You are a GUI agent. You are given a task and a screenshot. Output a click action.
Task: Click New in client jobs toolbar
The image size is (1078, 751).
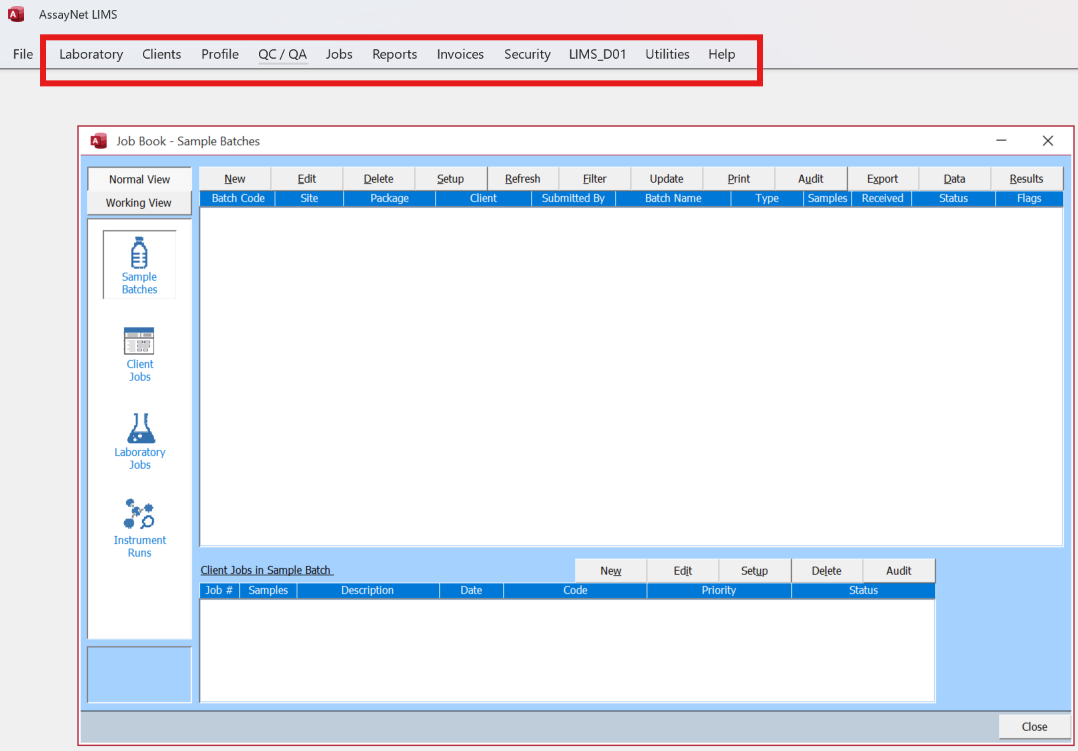pyautogui.click(x=610, y=571)
